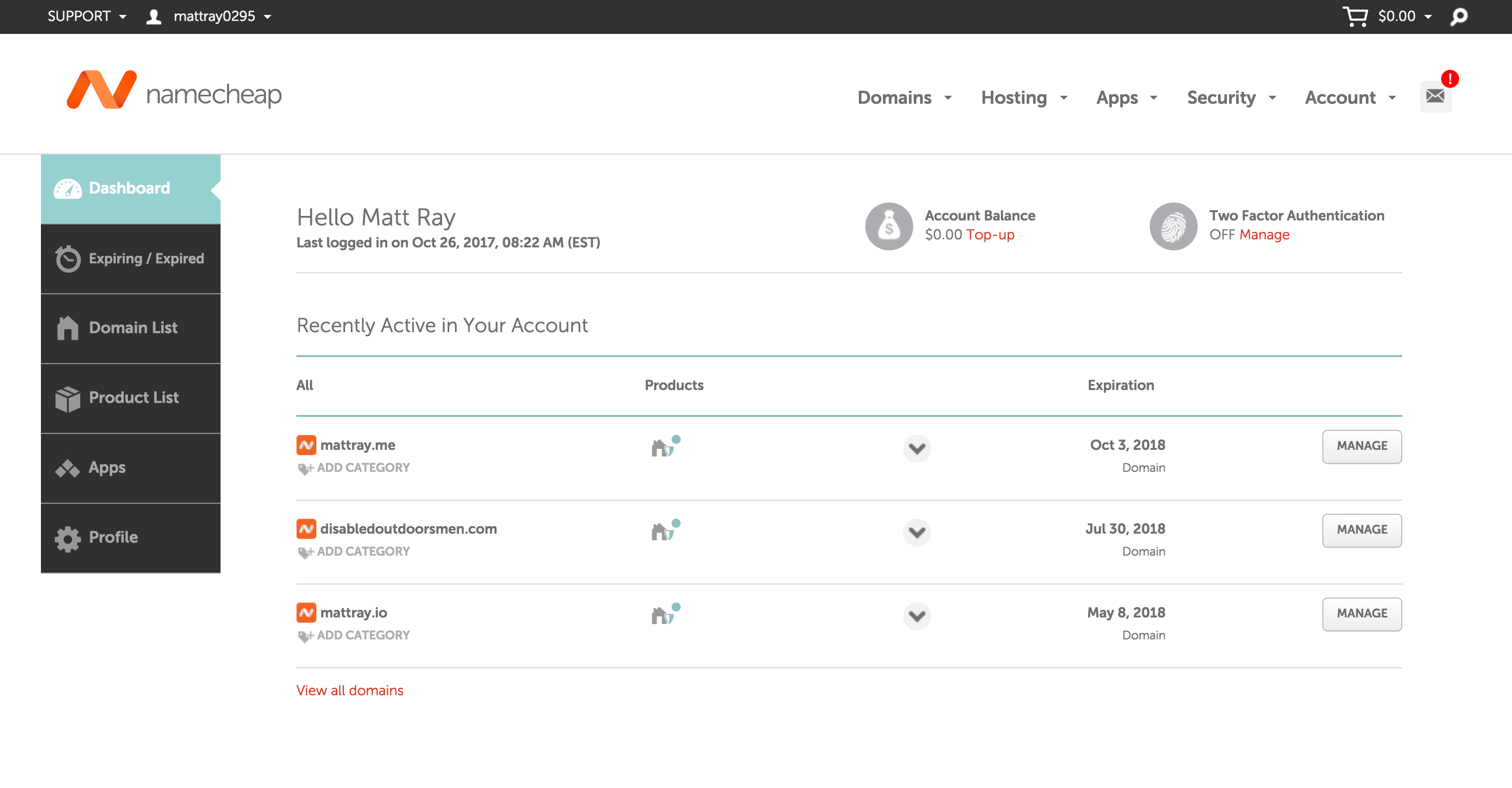Click the Product List box icon
Screen dimensions: 1512x788
click(x=67, y=399)
